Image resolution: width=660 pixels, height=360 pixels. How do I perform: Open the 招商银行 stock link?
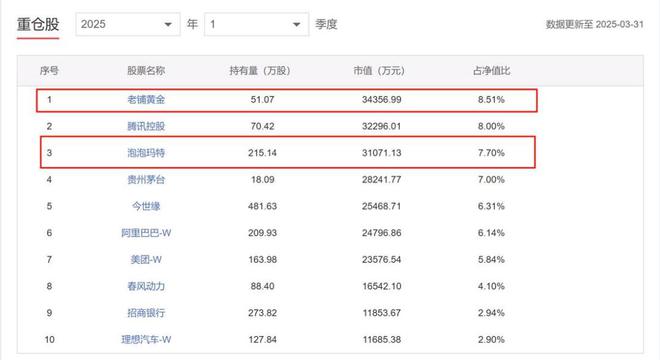coord(146,313)
